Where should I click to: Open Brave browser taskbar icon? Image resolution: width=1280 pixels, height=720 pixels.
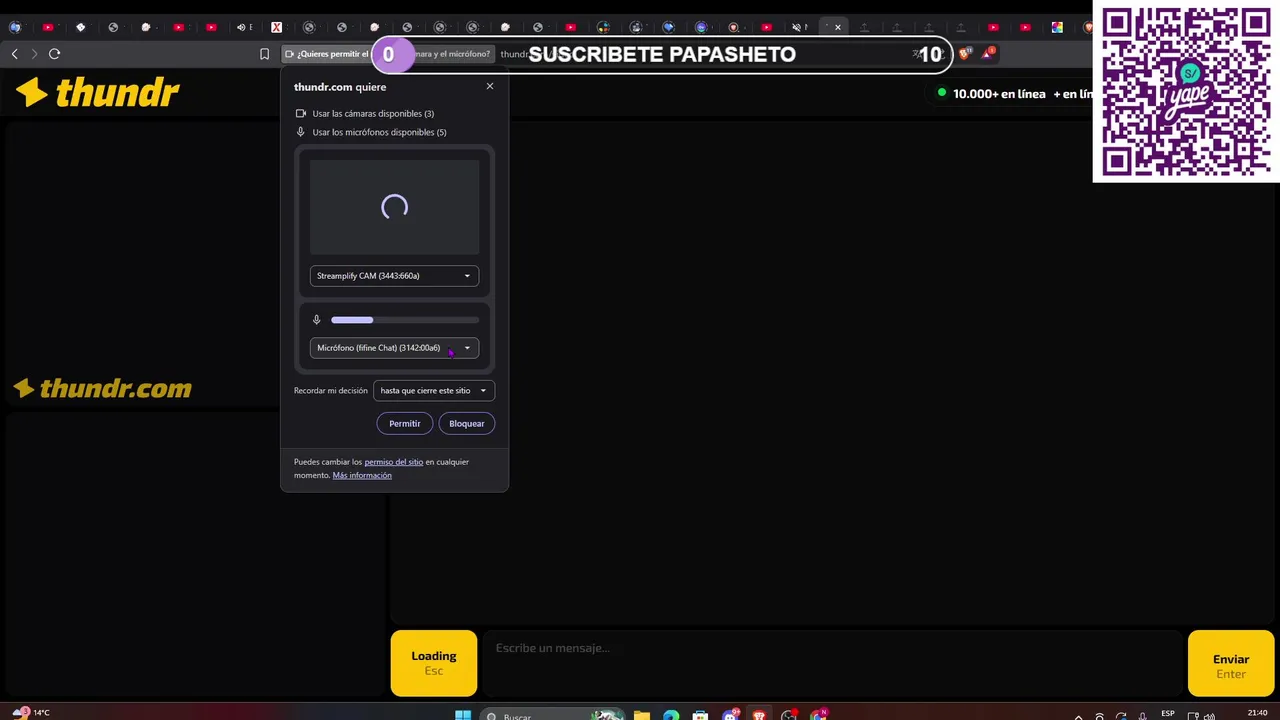(x=760, y=715)
